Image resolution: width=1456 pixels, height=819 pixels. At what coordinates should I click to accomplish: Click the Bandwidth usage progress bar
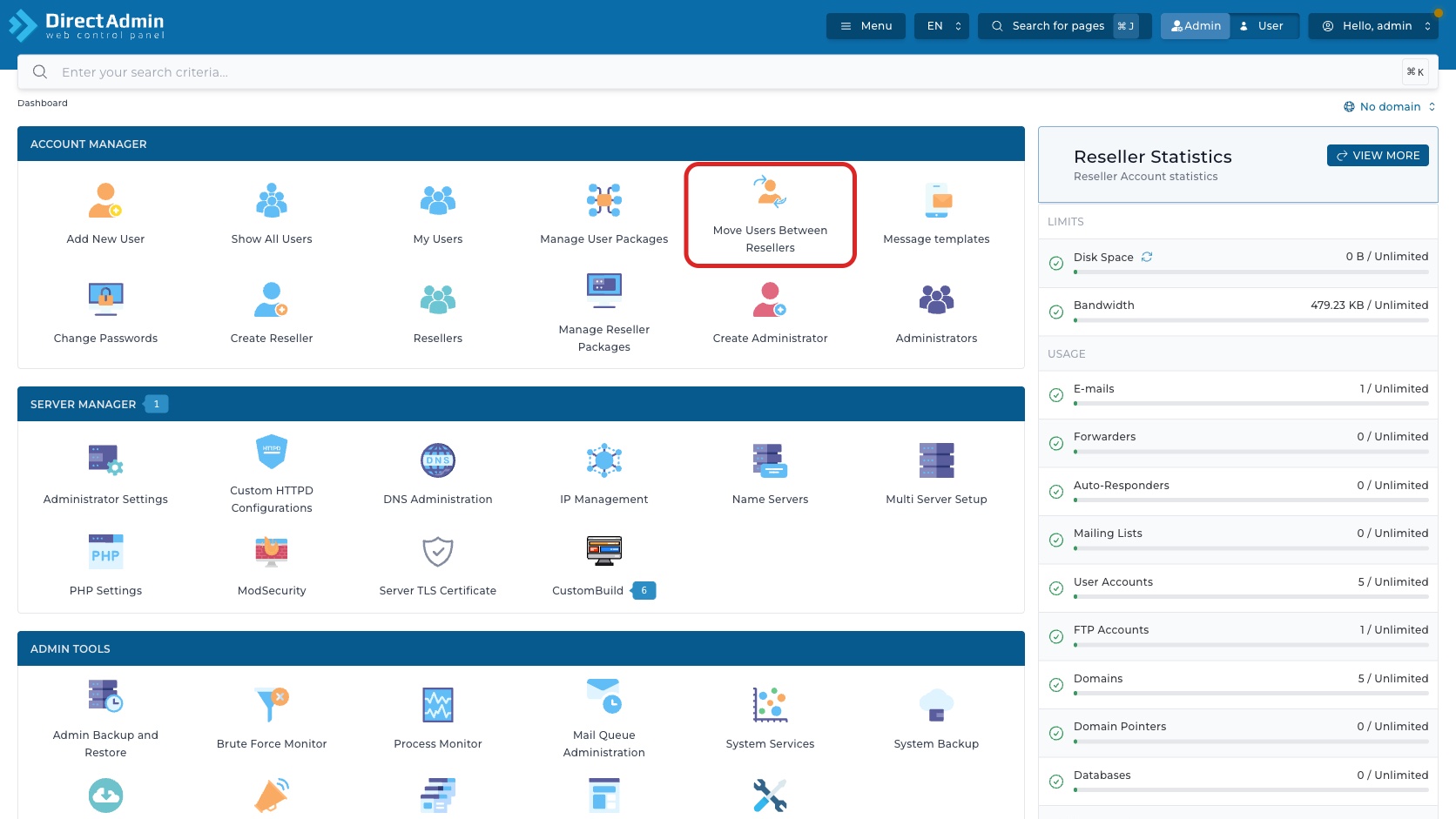pos(1251,320)
